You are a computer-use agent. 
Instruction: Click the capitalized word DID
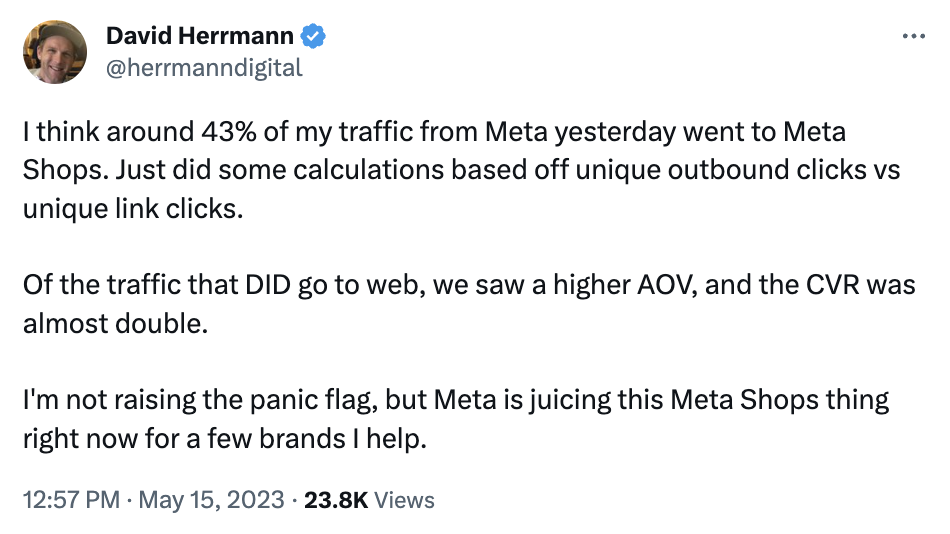(x=268, y=285)
